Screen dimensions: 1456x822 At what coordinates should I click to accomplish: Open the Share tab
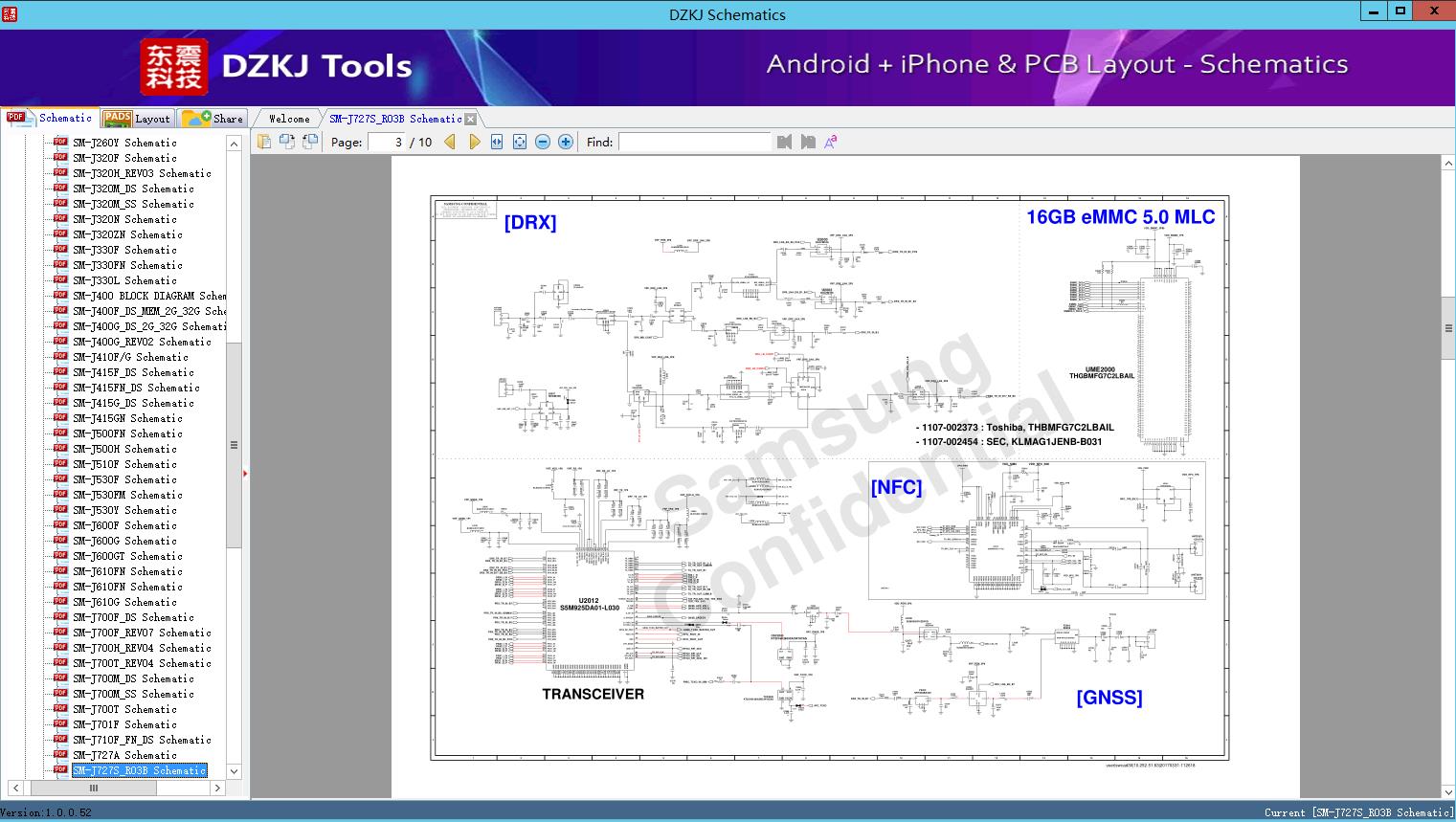(x=213, y=119)
